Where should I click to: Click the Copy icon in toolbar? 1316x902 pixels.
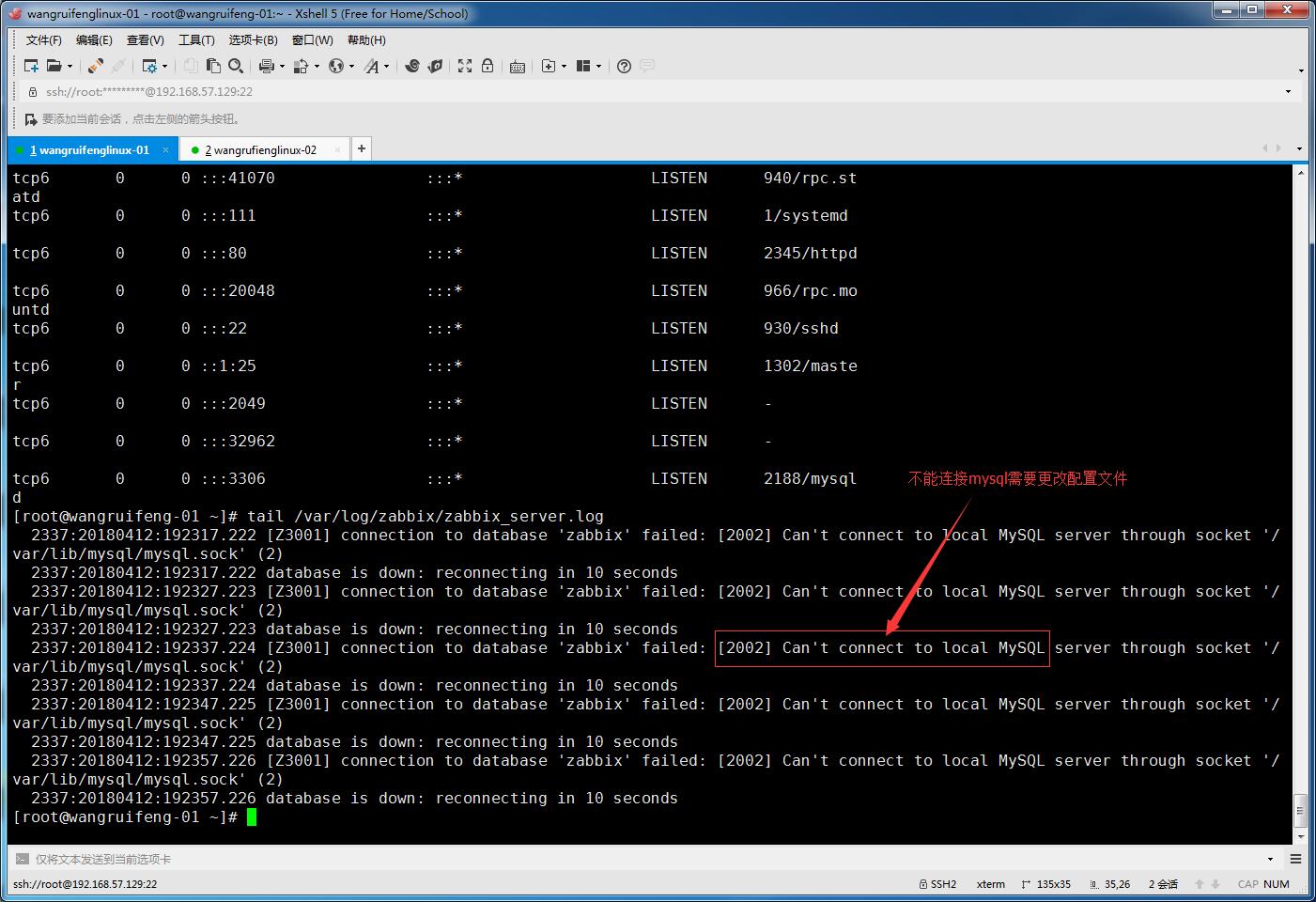tap(191, 66)
